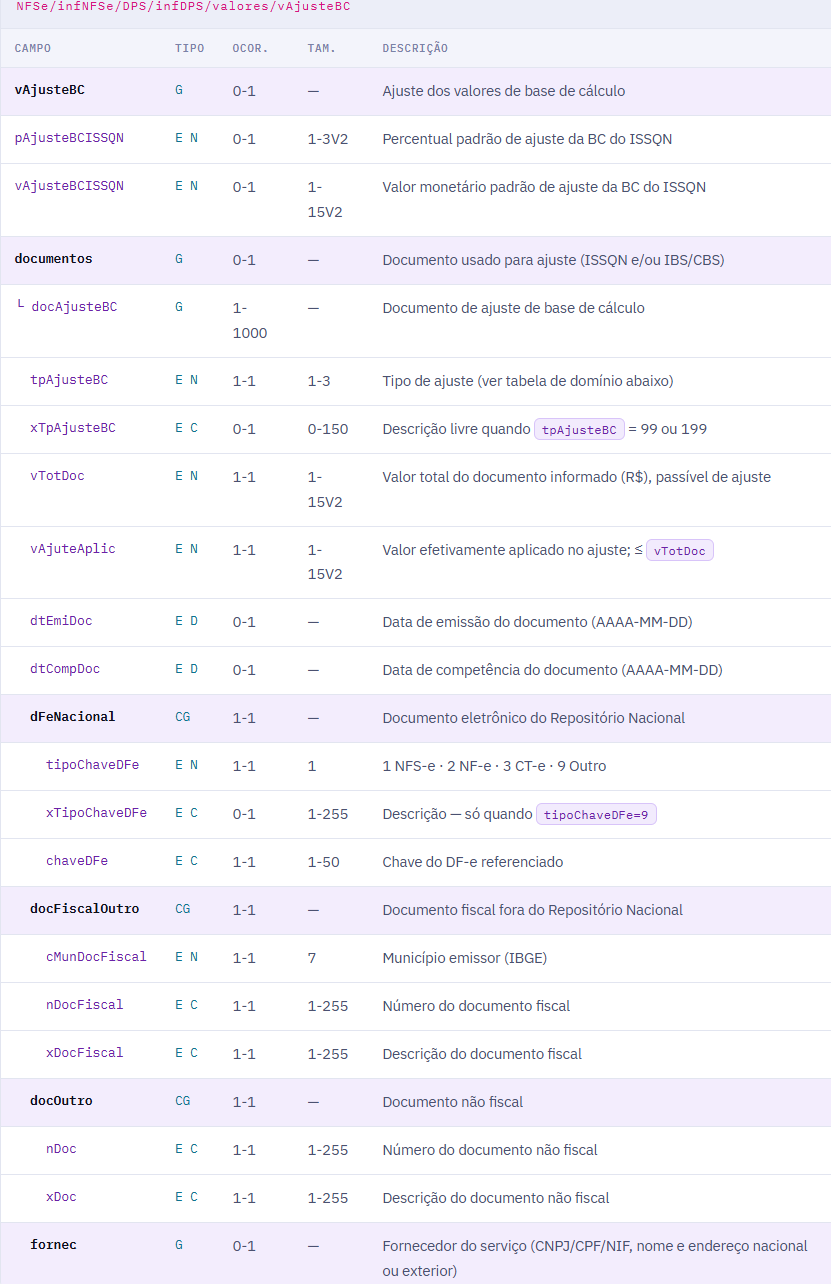Select the fornec group name

tap(53, 1245)
